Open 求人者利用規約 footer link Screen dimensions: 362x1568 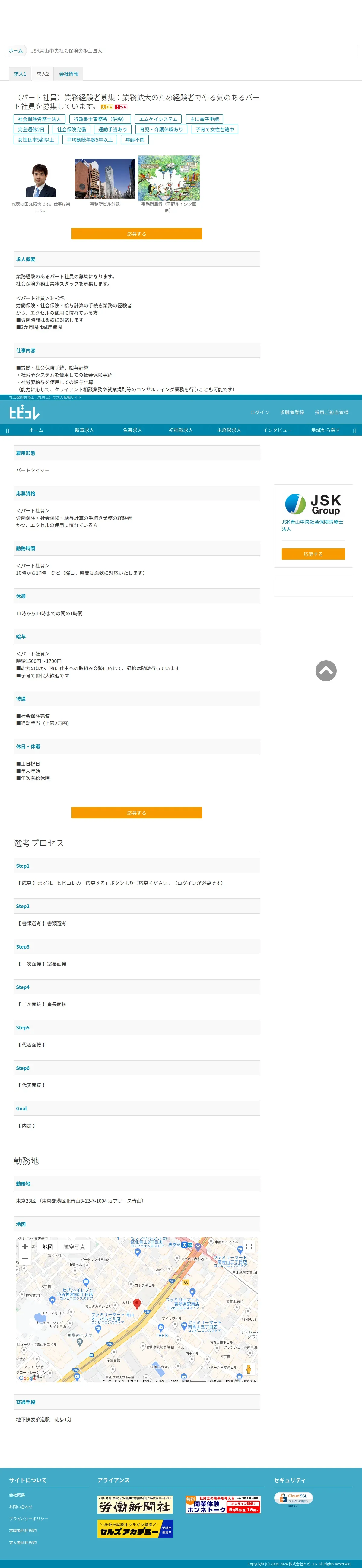(x=23, y=1542)
